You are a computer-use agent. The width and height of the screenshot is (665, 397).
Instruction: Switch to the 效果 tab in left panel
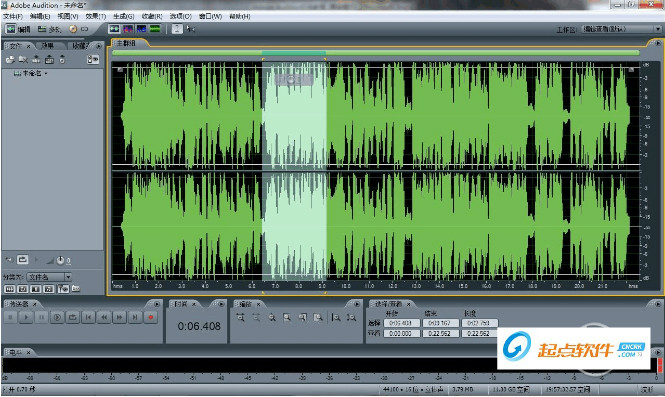[48, 45]
